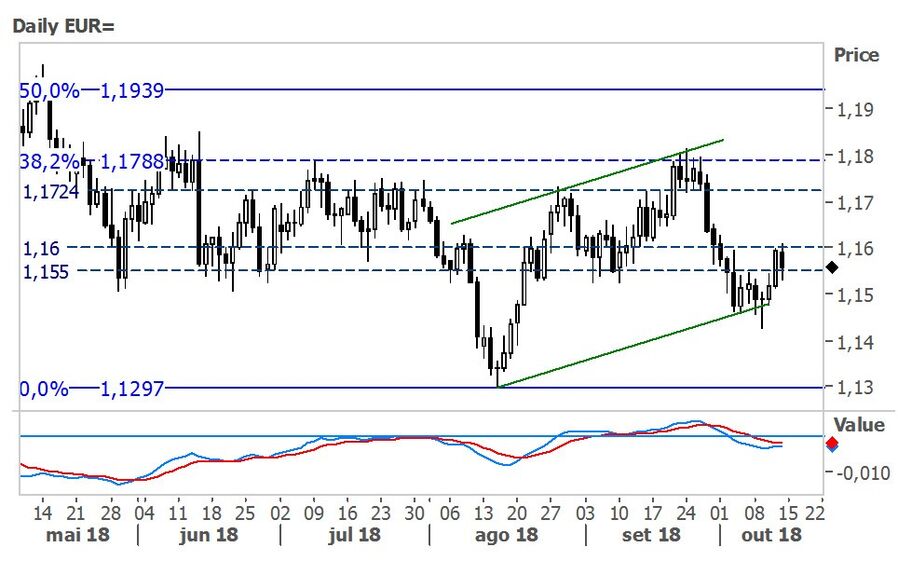This screenshot has width=898, height=561.
Task: Click the 'jul 18' month label
Action: tap(355, 535)
